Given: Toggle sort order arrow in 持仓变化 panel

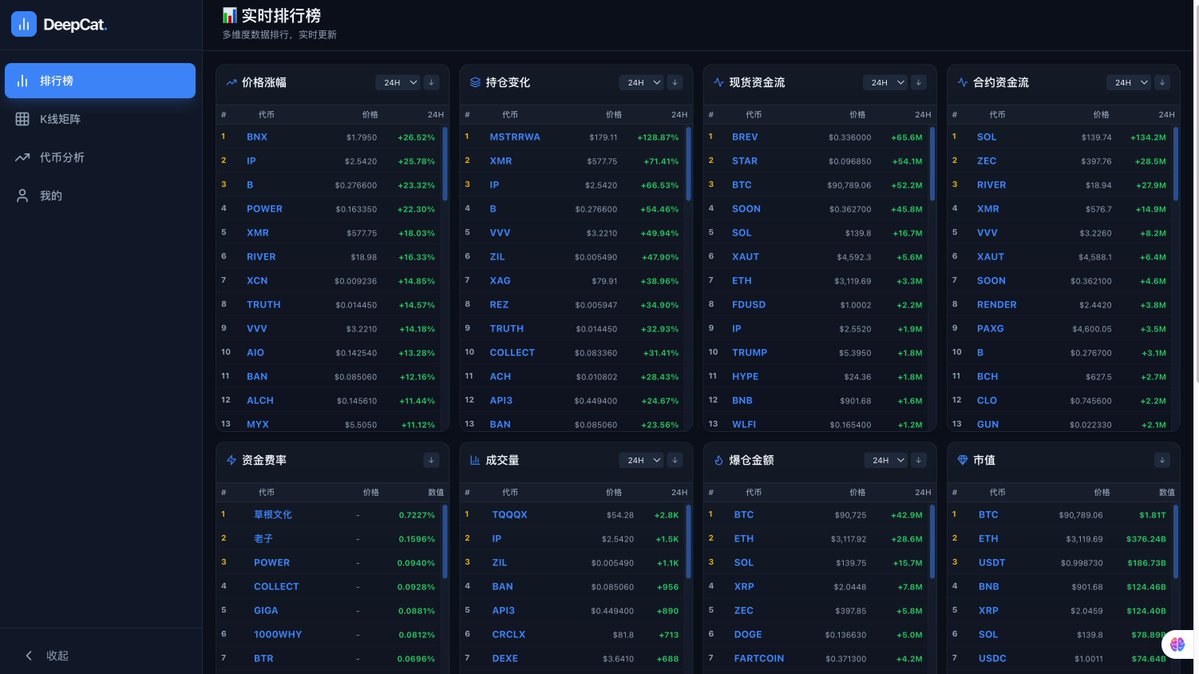Looking at the screenshot, I should point(674,82).
